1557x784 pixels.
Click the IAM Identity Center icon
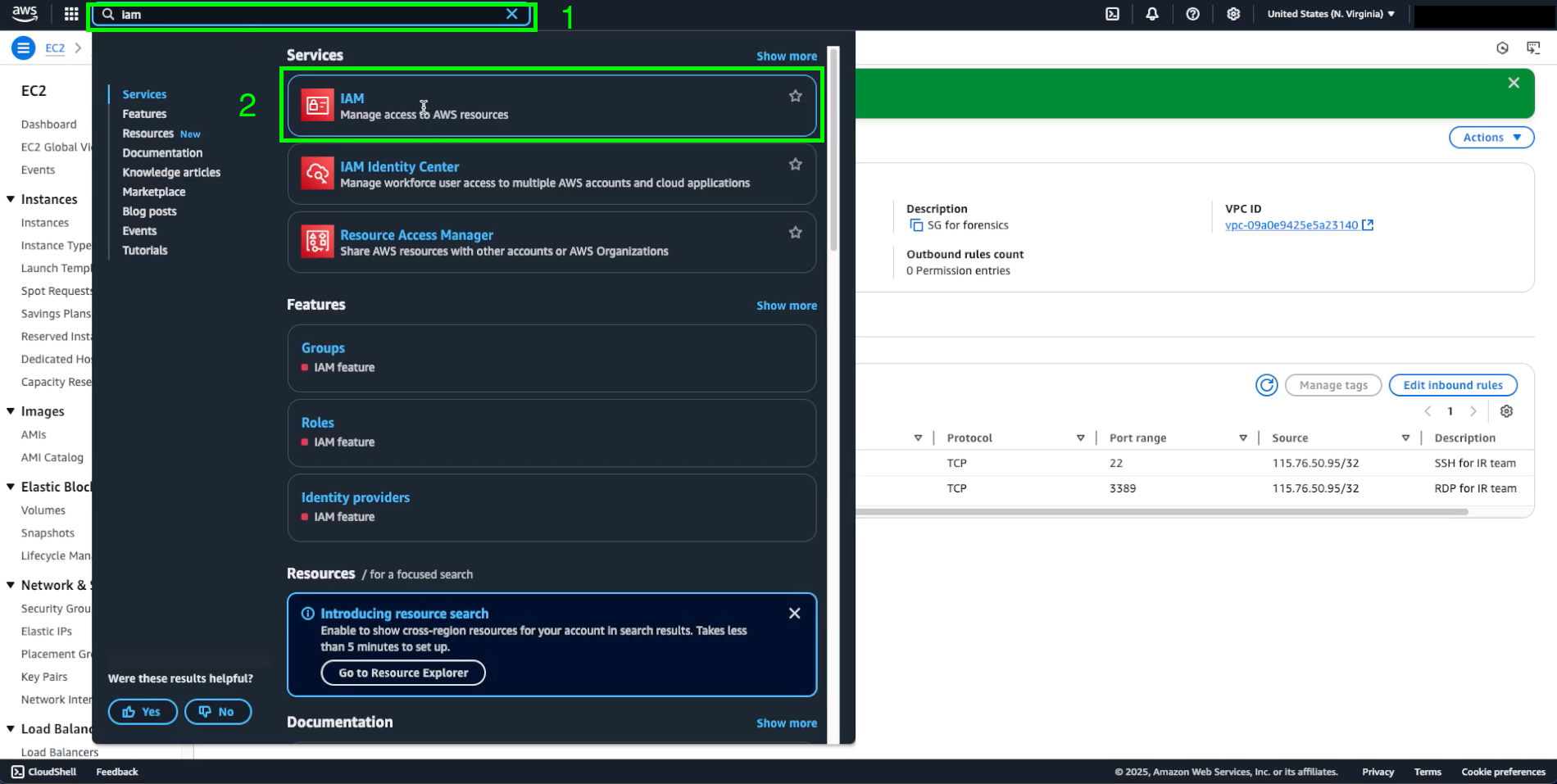[x=317, y=174]
